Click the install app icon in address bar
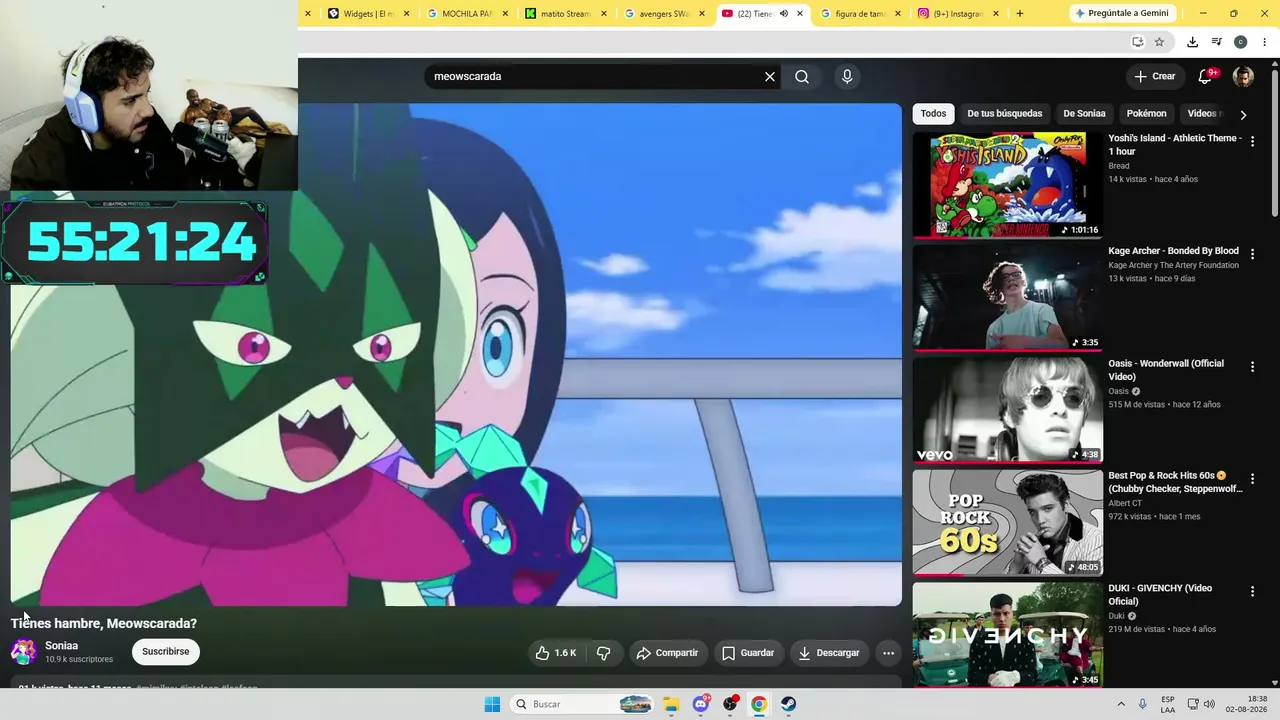1280x720 pixels. coord(1137,42)
